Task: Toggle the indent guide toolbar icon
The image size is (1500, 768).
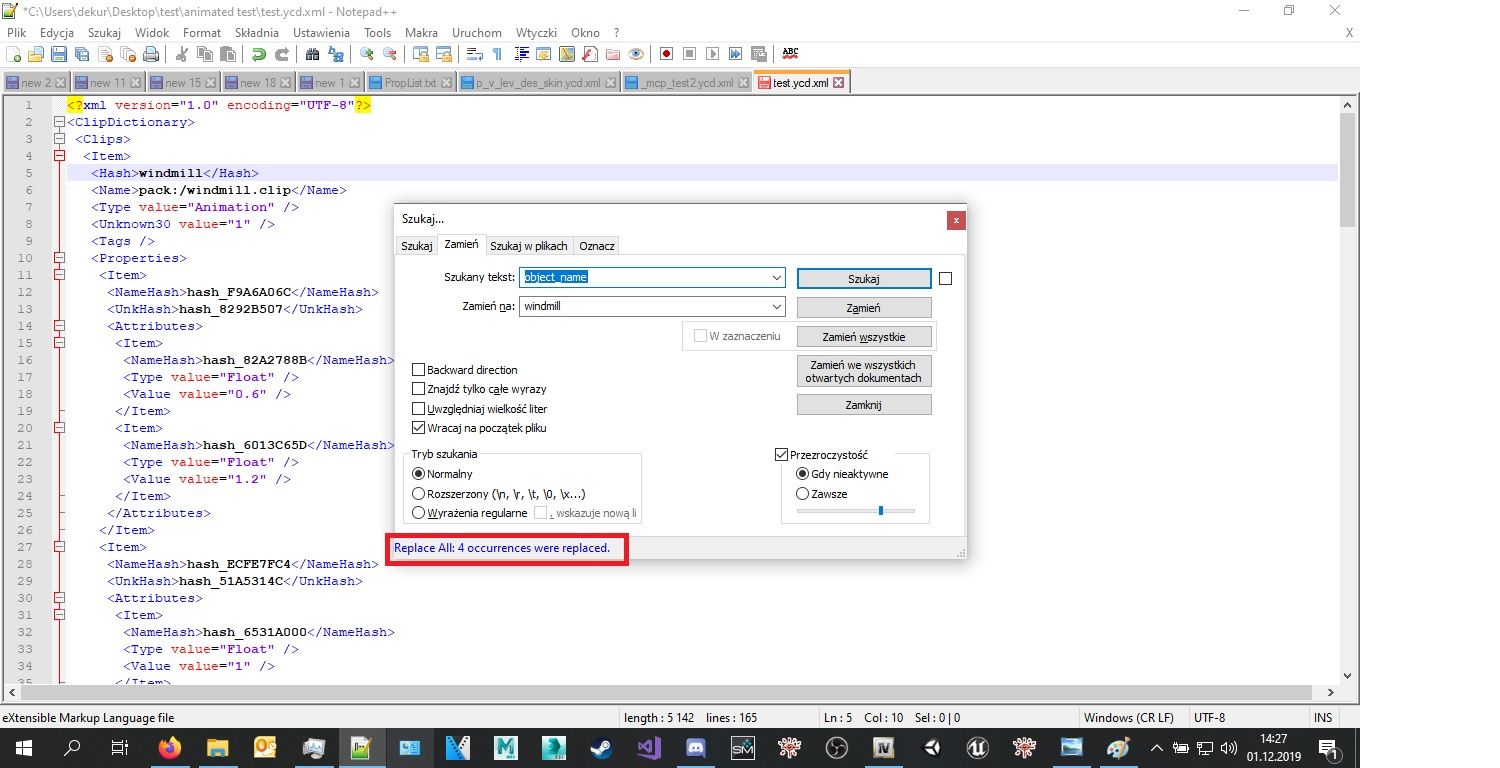Action: click(x=522, y=54)
